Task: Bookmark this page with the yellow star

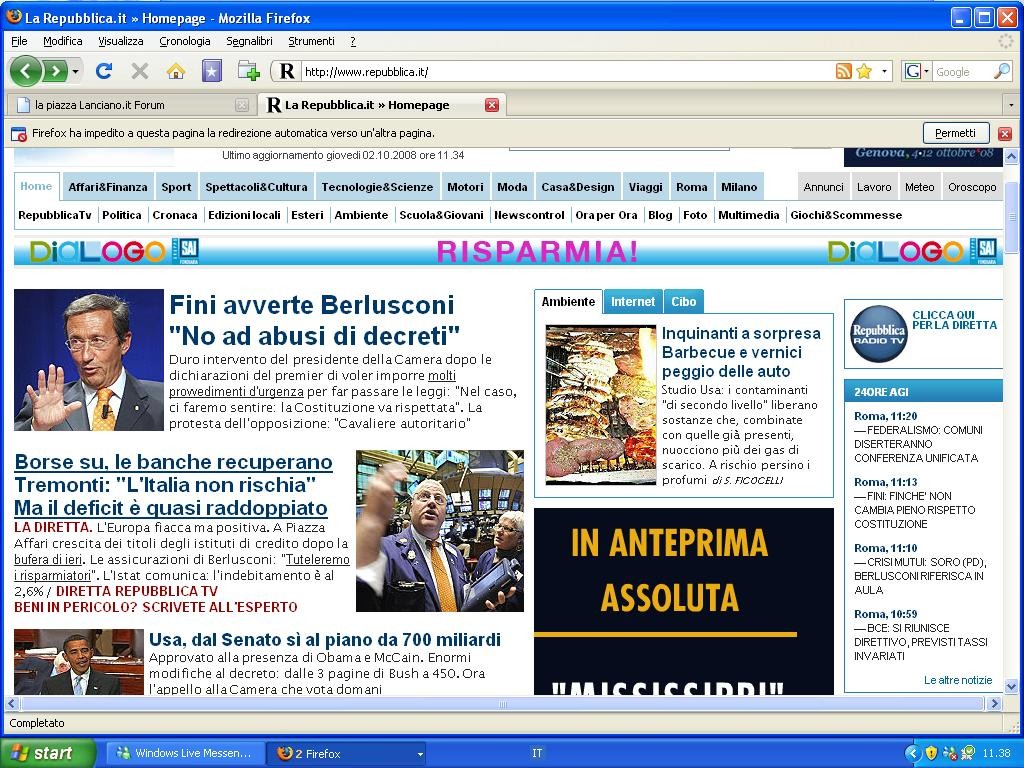Action: [x=864, y=71]
